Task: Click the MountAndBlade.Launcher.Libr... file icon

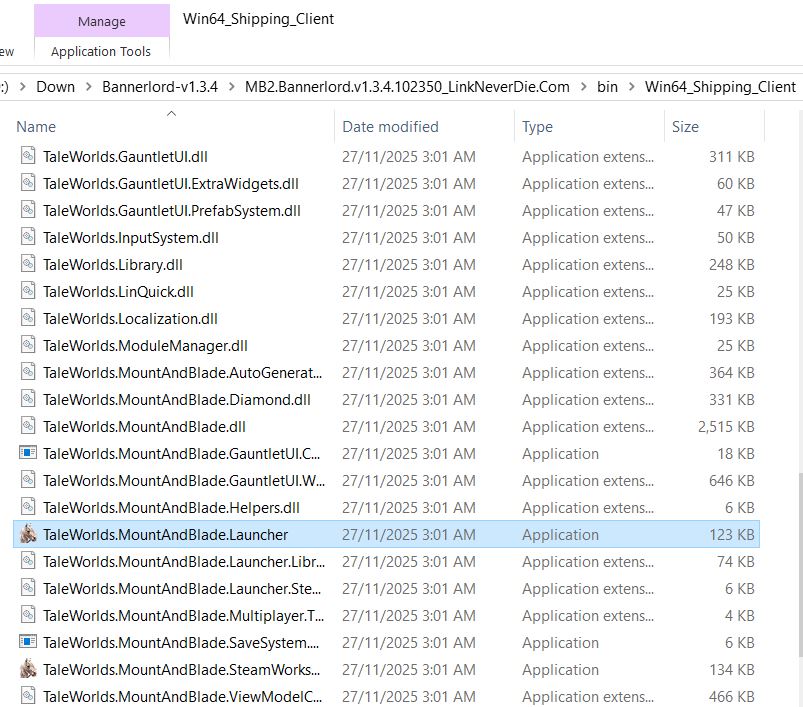Action: [28, 561]
